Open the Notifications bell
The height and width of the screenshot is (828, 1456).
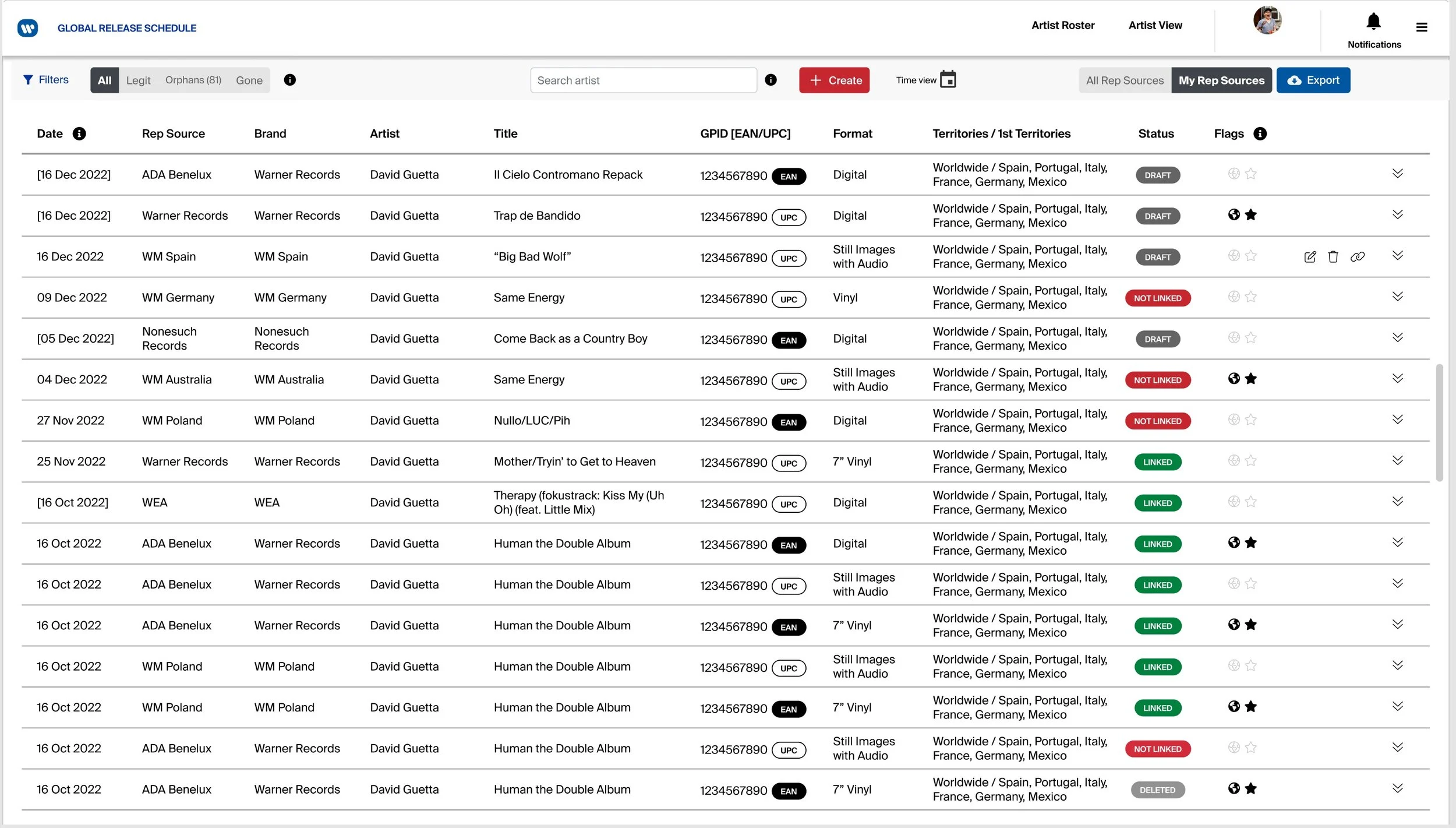(1374, 22)
